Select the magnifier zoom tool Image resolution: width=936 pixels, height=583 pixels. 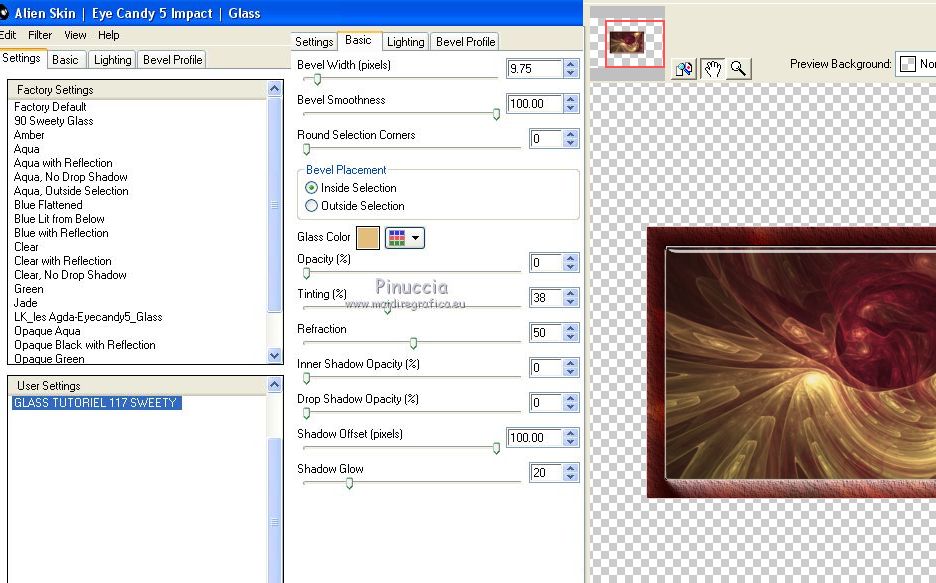click(738, 69)
